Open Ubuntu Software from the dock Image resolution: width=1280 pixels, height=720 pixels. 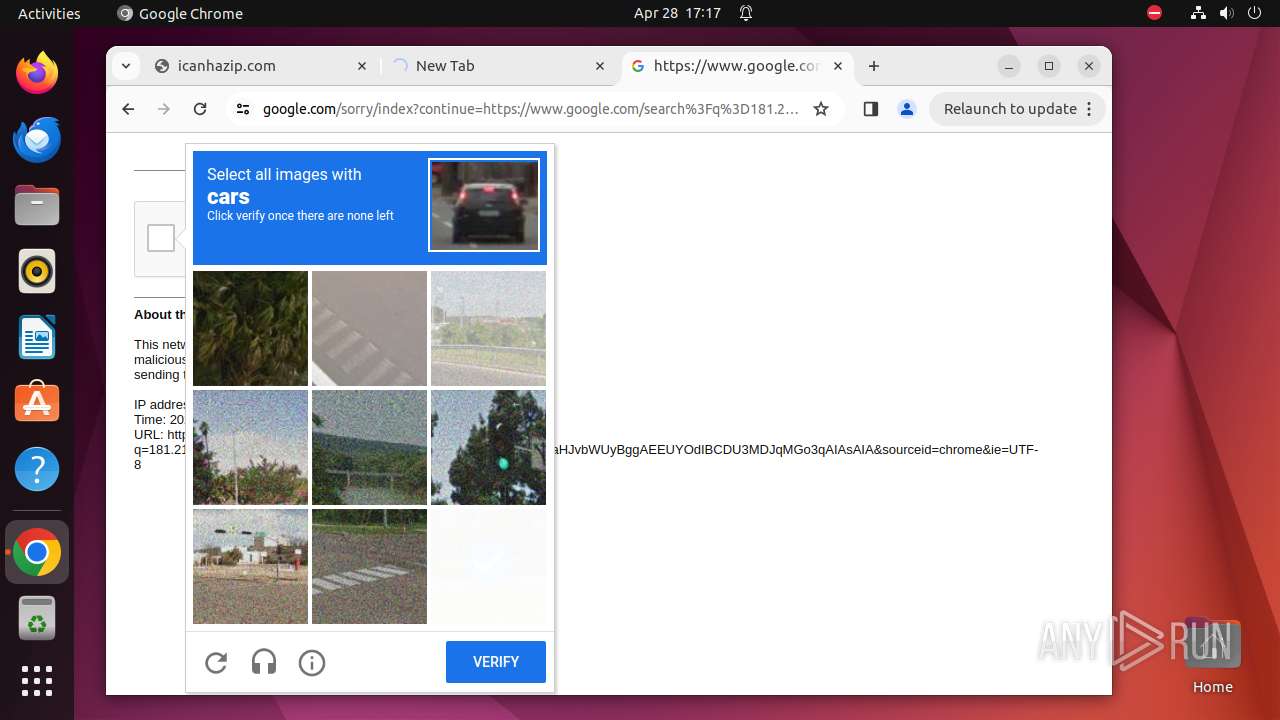pos(37,403)
